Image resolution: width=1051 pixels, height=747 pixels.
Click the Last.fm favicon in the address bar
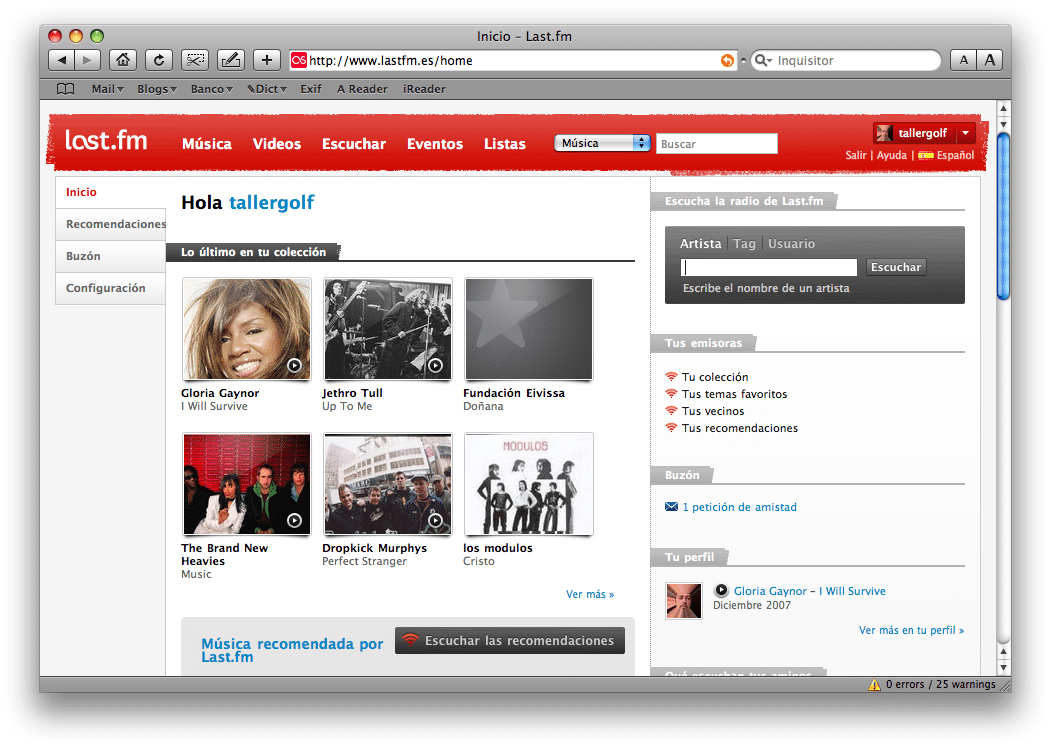click(x=299, y=60)
